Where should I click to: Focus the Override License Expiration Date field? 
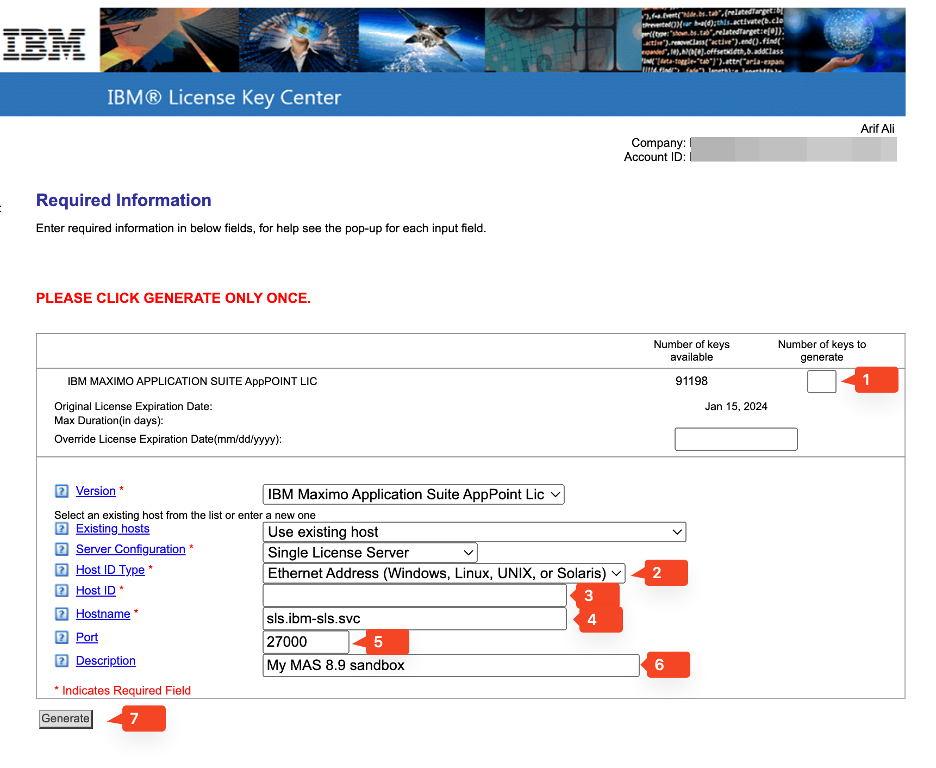(736, 439)
